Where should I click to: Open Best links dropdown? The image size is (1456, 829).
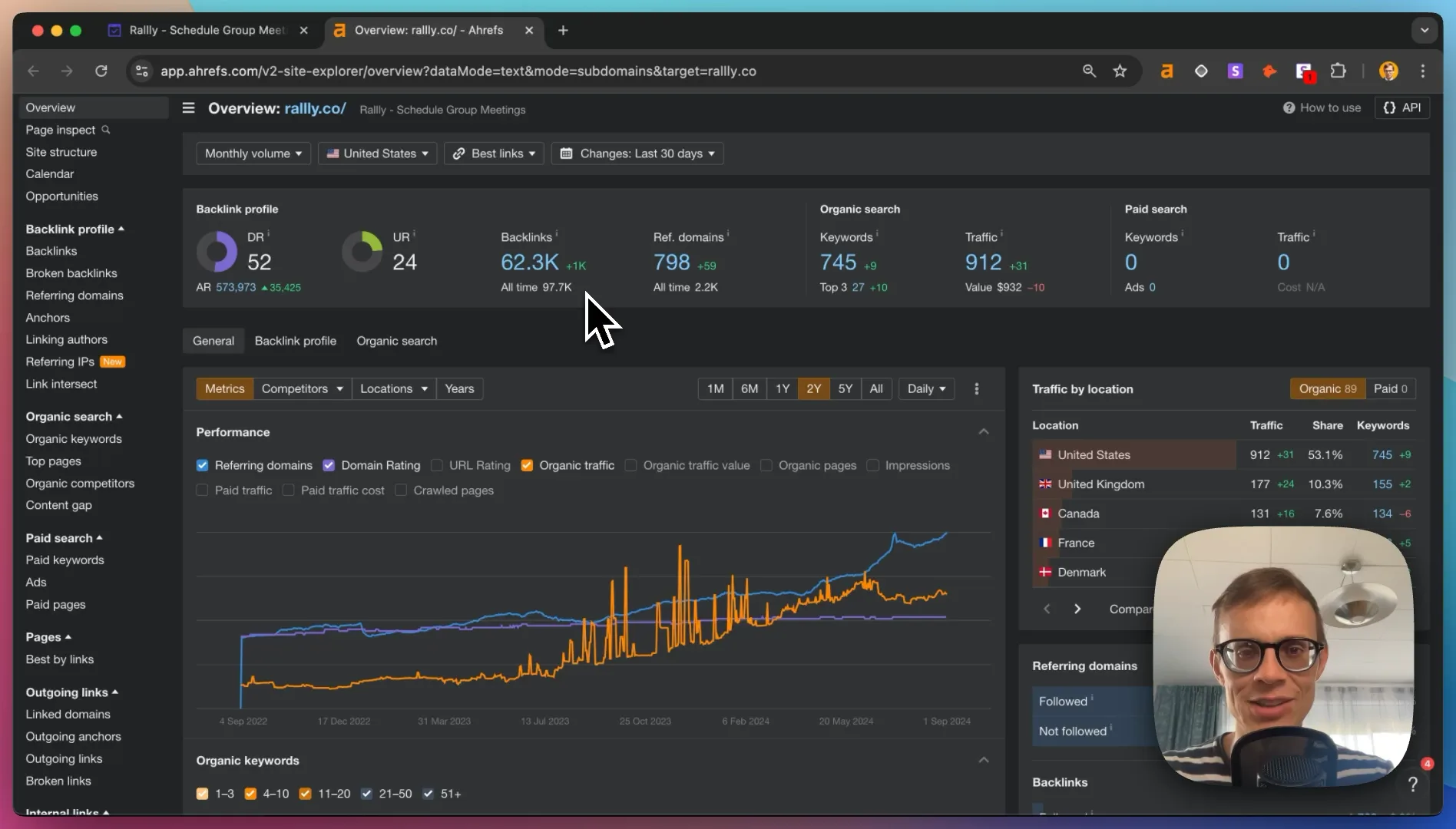(494, 154)
